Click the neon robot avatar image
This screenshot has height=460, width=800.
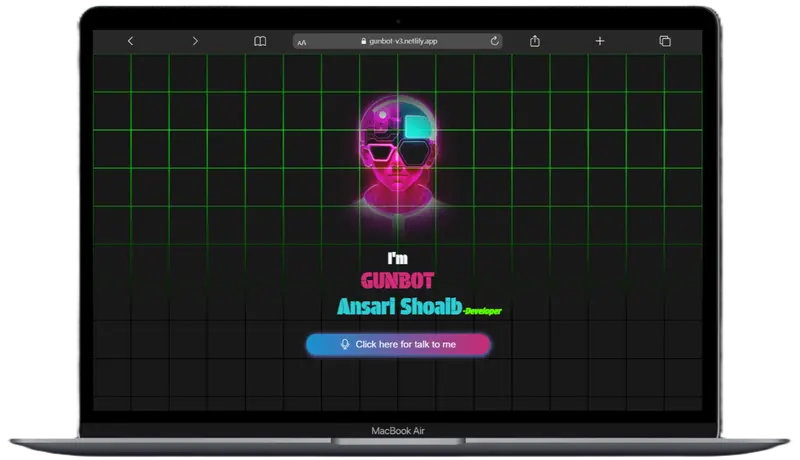[x=398, y=156]
